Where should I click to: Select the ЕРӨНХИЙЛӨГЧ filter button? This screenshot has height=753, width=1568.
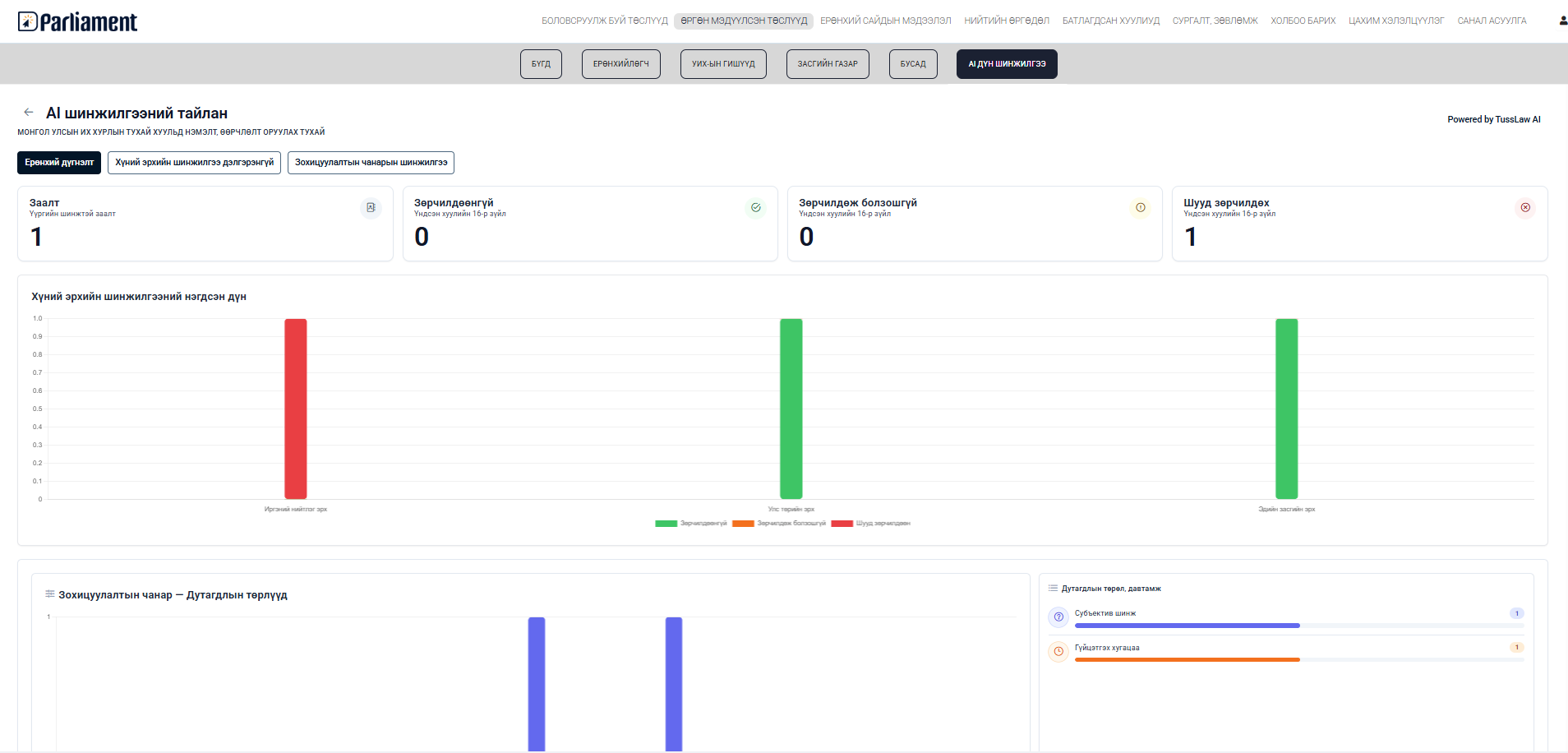pos(621,64)
